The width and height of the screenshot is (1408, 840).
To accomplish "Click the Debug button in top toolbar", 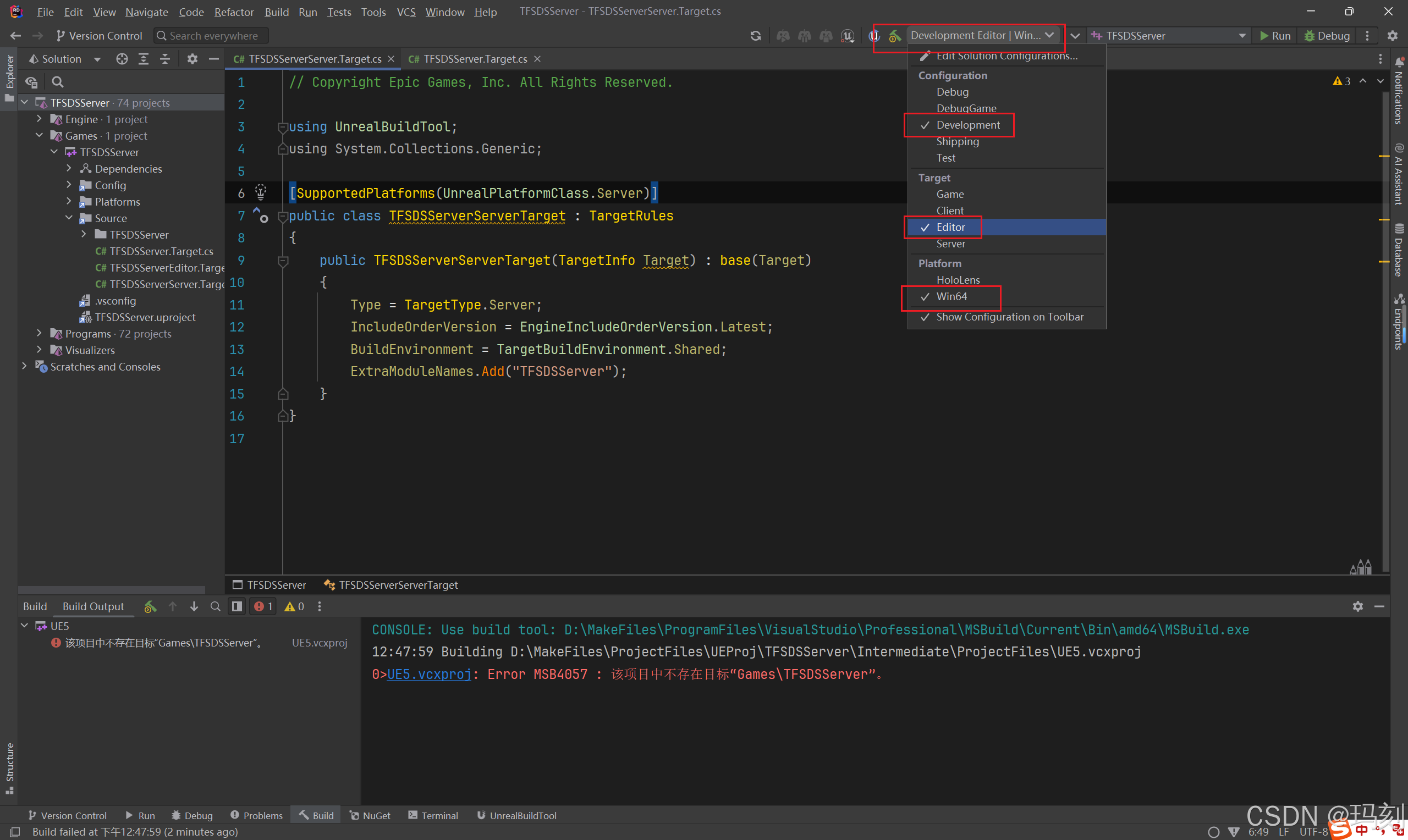I will tap(1327, 36).
